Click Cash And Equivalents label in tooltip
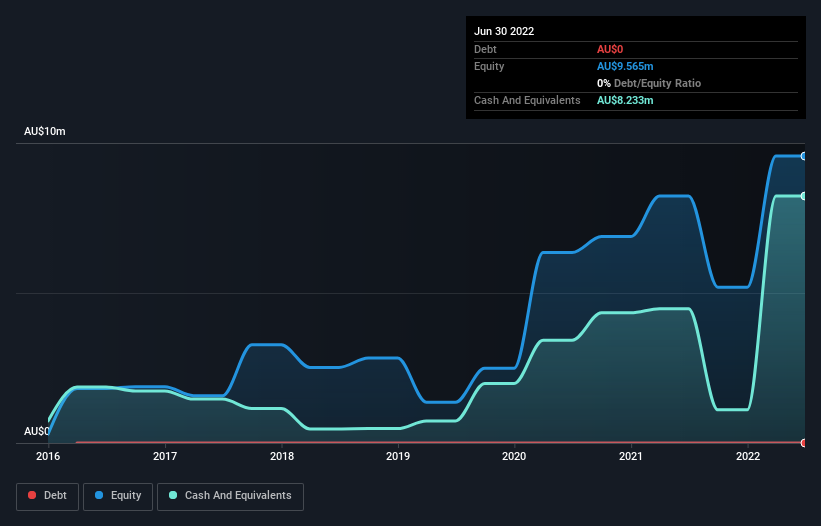The width and height of the screenshot is (821, 526). pos(527,100)
